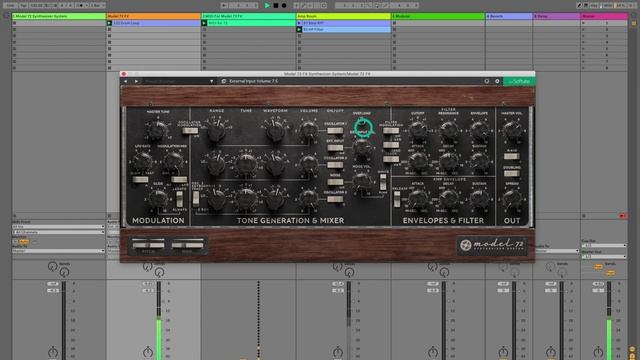The height and width of the screenshot is (360, 640).
Task: Open the MIDI From dropdown on first track
Action: click(58, 227)
